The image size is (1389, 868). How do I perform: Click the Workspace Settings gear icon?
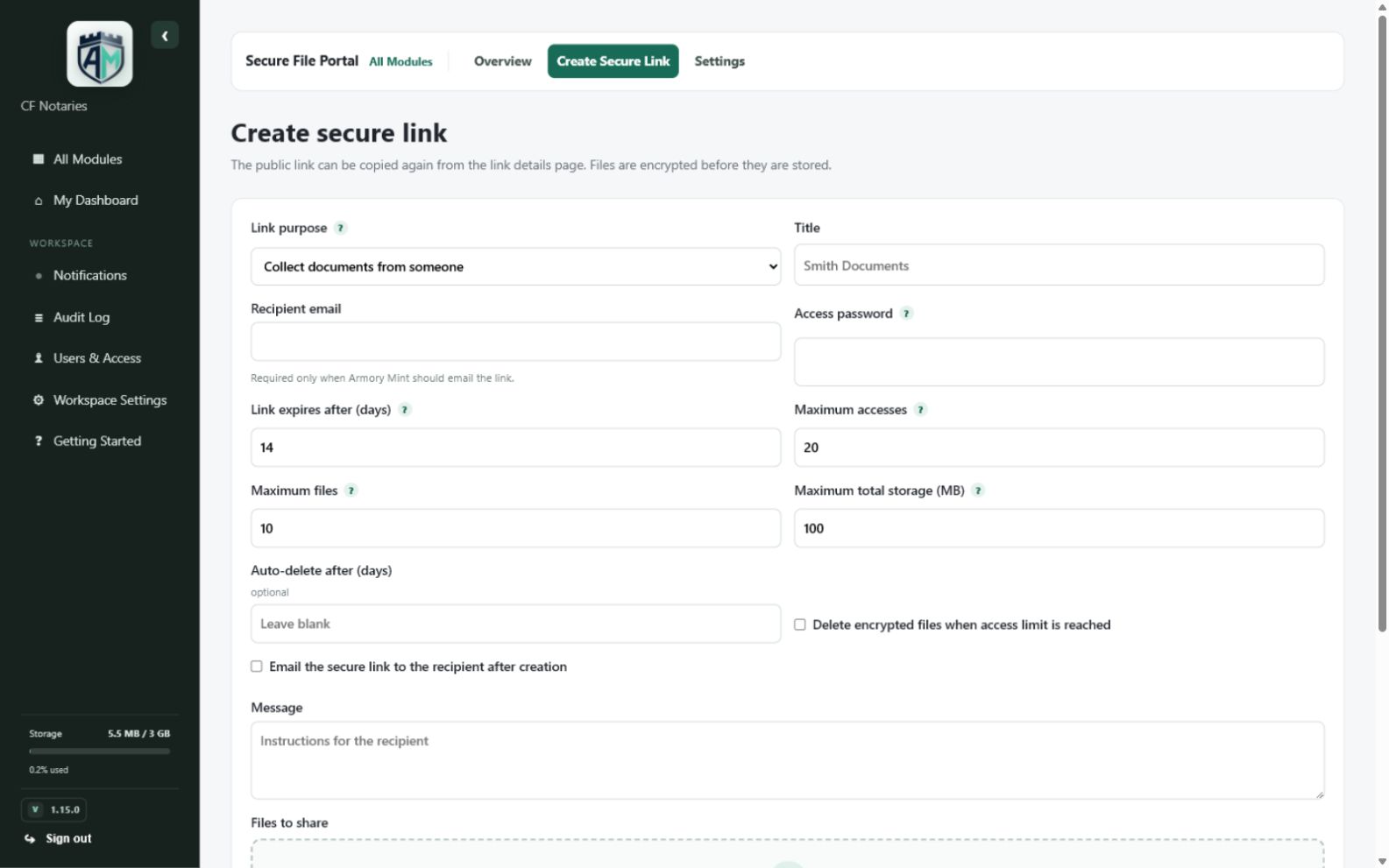click(x=39, y=400)
